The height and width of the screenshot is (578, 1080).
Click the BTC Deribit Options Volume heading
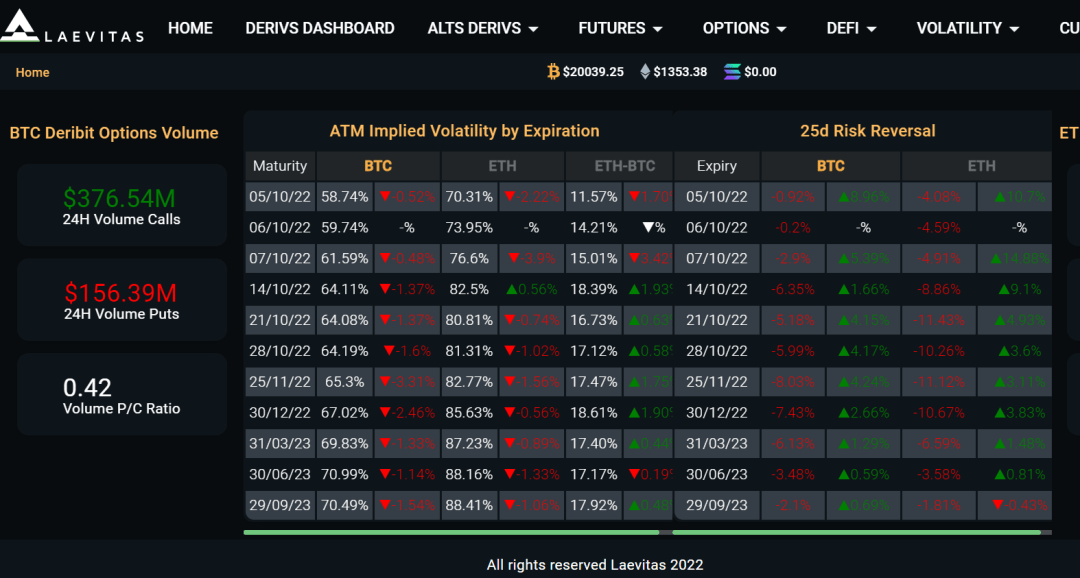[x=114, y=133]
